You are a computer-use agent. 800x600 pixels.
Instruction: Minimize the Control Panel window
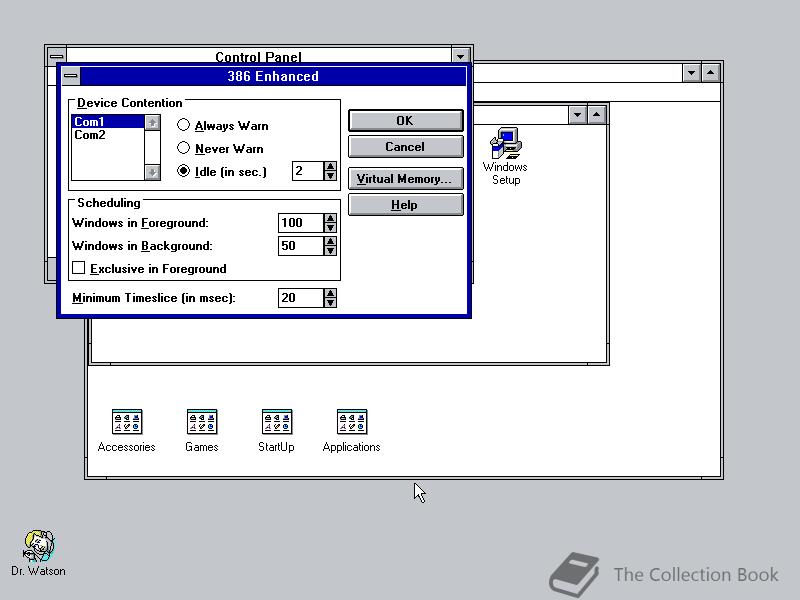460,55
